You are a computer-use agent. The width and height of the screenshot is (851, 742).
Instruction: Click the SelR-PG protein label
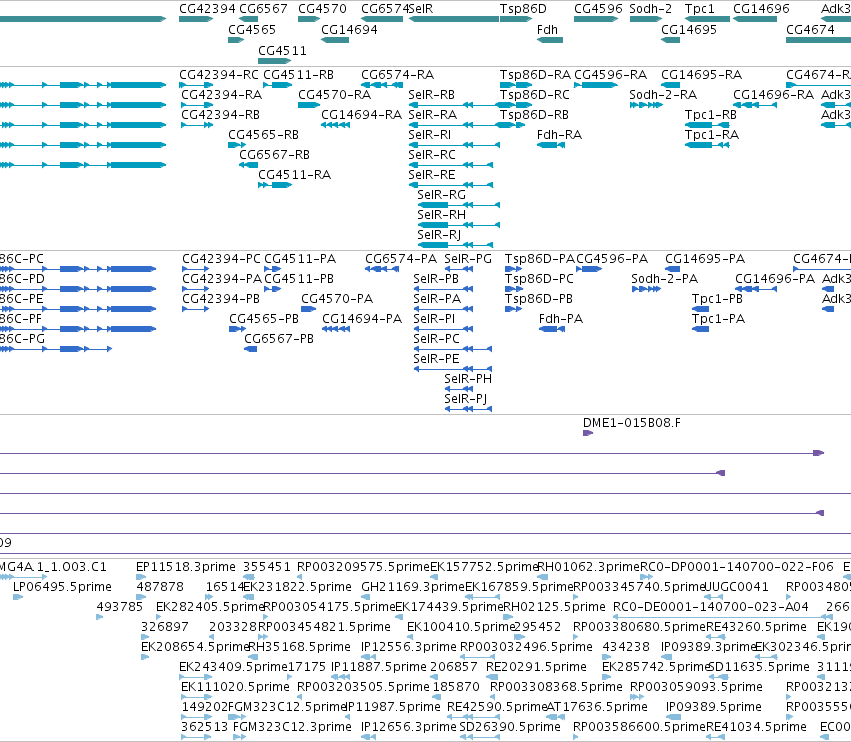click(468, 258)
